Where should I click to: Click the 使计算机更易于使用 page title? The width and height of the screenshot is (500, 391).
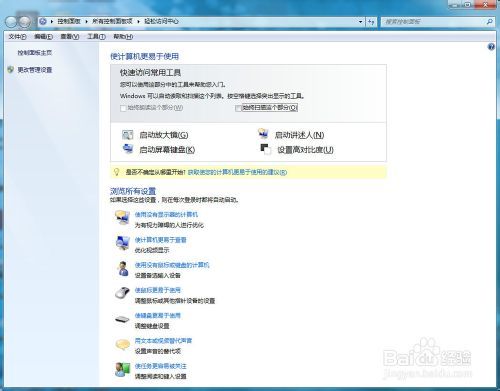(144, 56)
